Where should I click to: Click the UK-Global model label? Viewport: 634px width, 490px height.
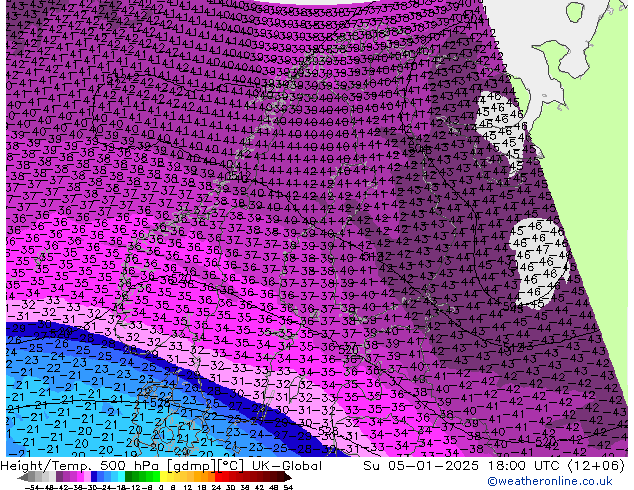point(287,466)
